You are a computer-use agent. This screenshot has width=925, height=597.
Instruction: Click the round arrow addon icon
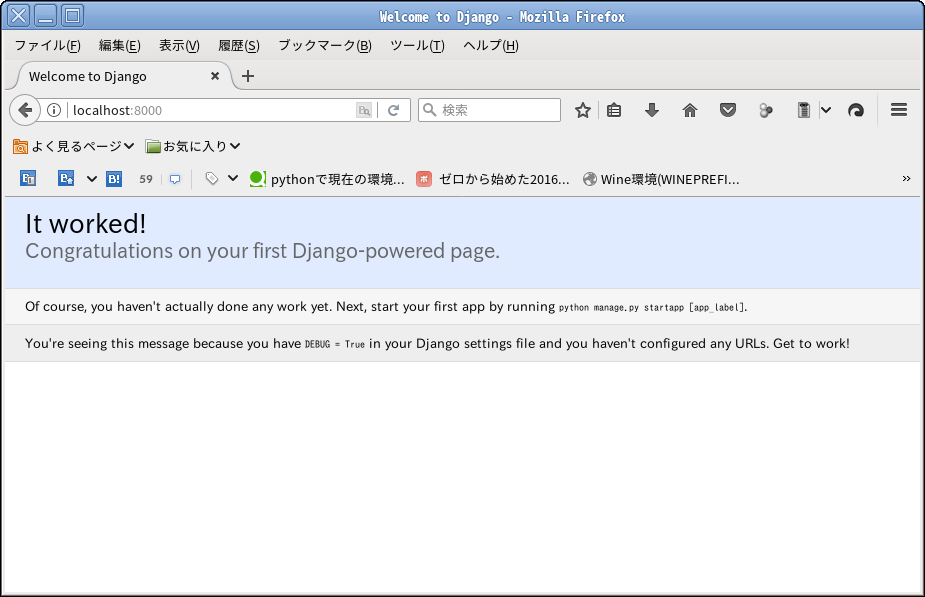coord(855,110)
